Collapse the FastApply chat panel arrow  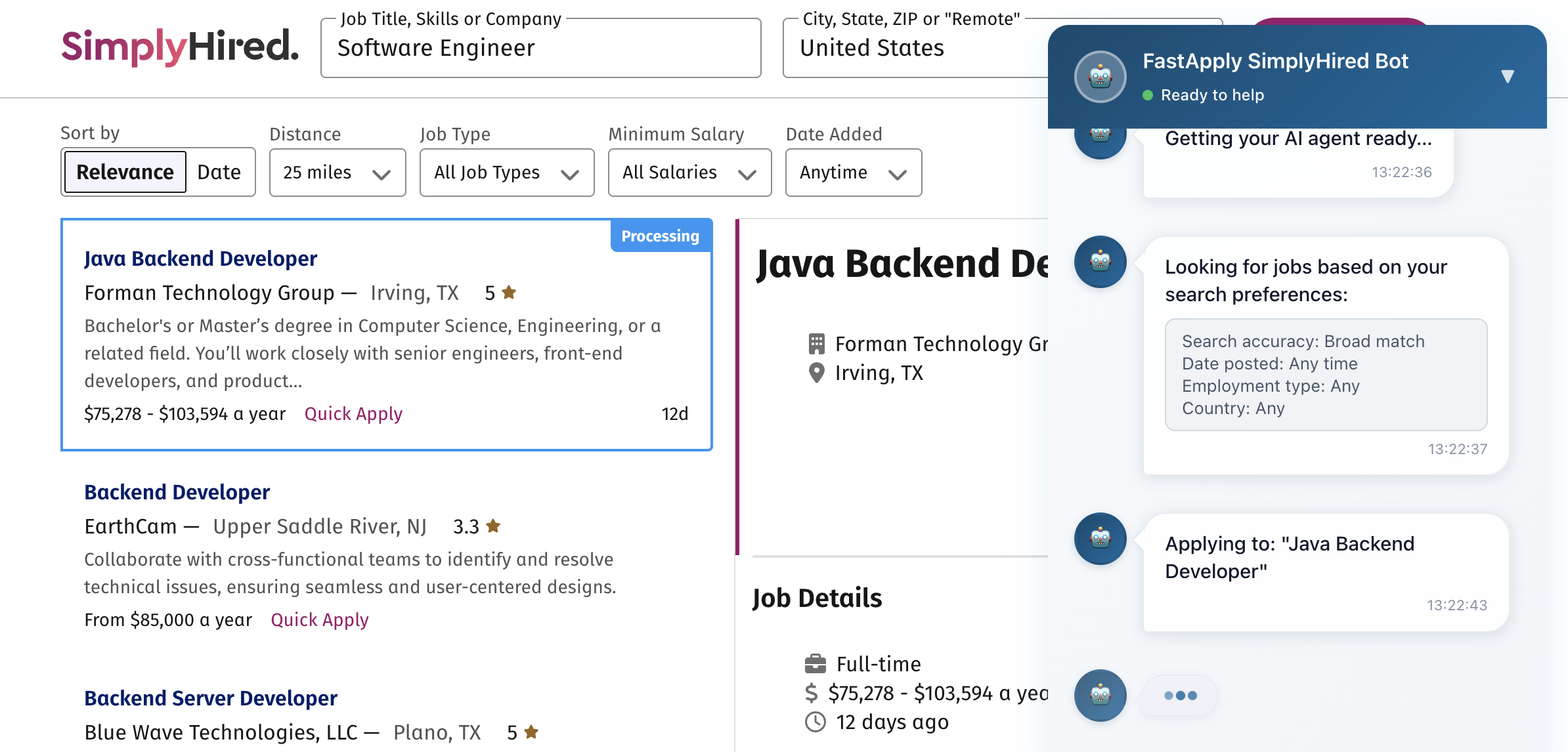pyautogui.click(x=1507, y=77)
